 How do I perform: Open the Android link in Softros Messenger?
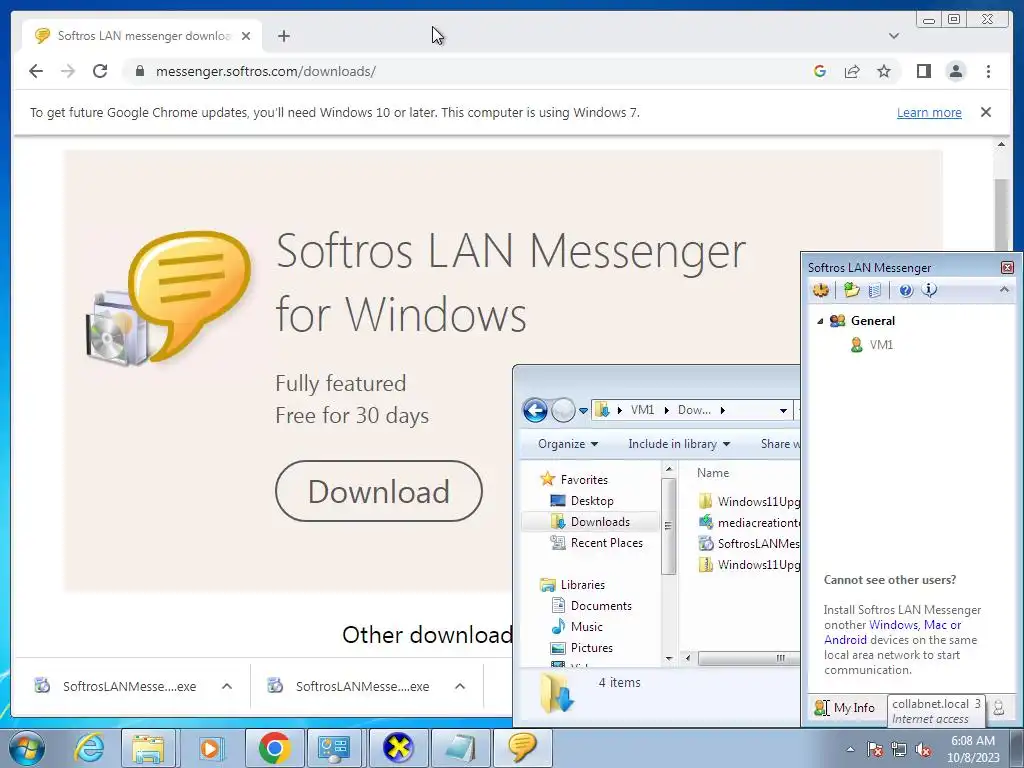click(845, 640)
